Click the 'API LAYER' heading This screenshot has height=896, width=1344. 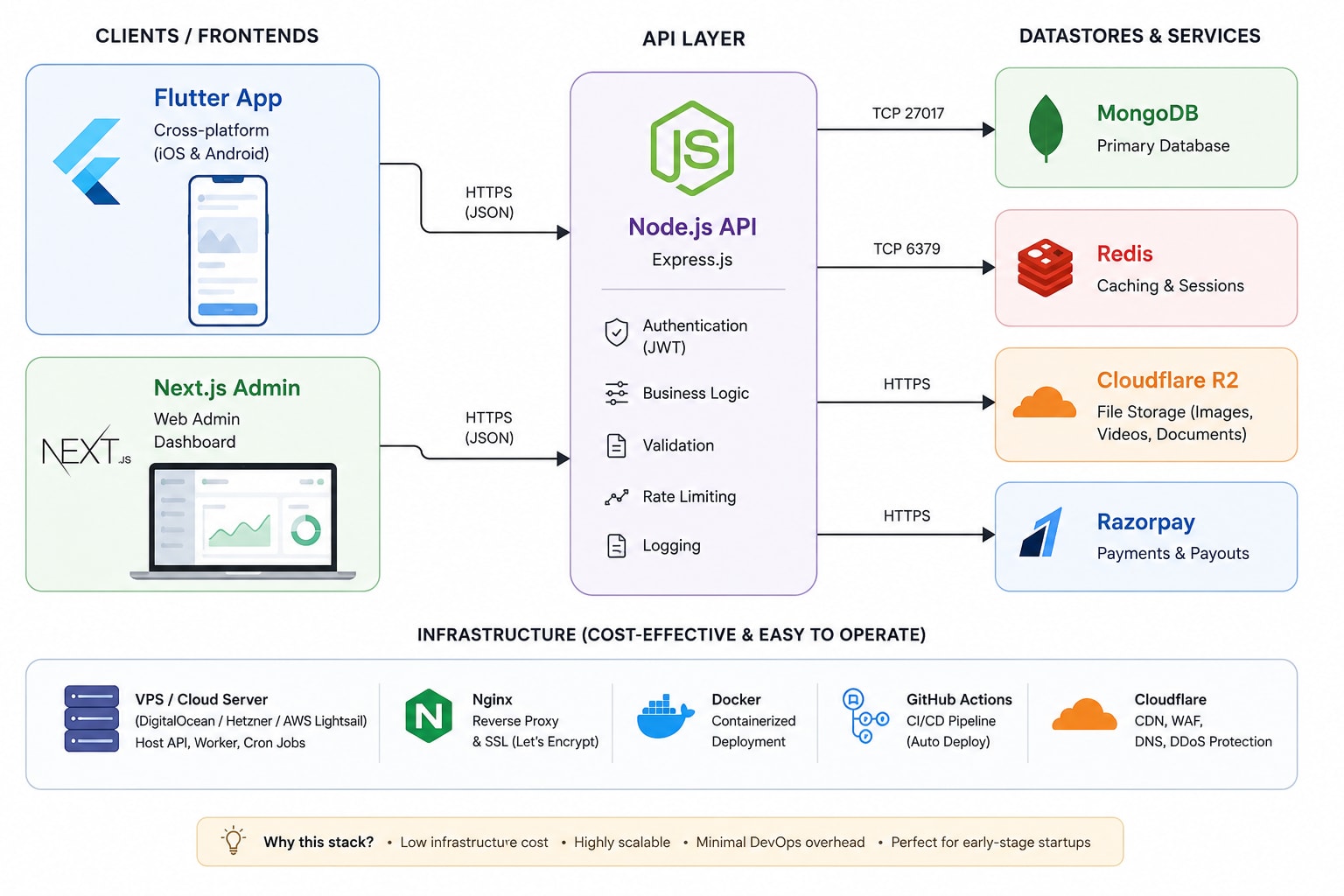[x=693, y=38]
